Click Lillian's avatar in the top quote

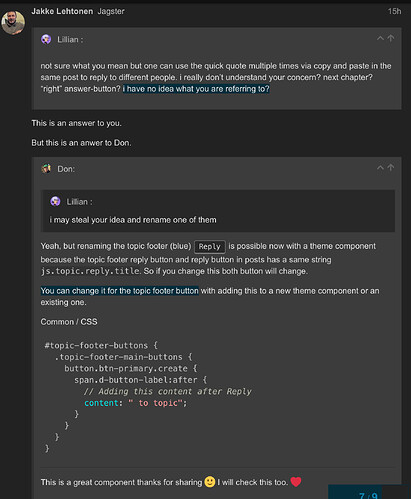[x=46, y=39]
